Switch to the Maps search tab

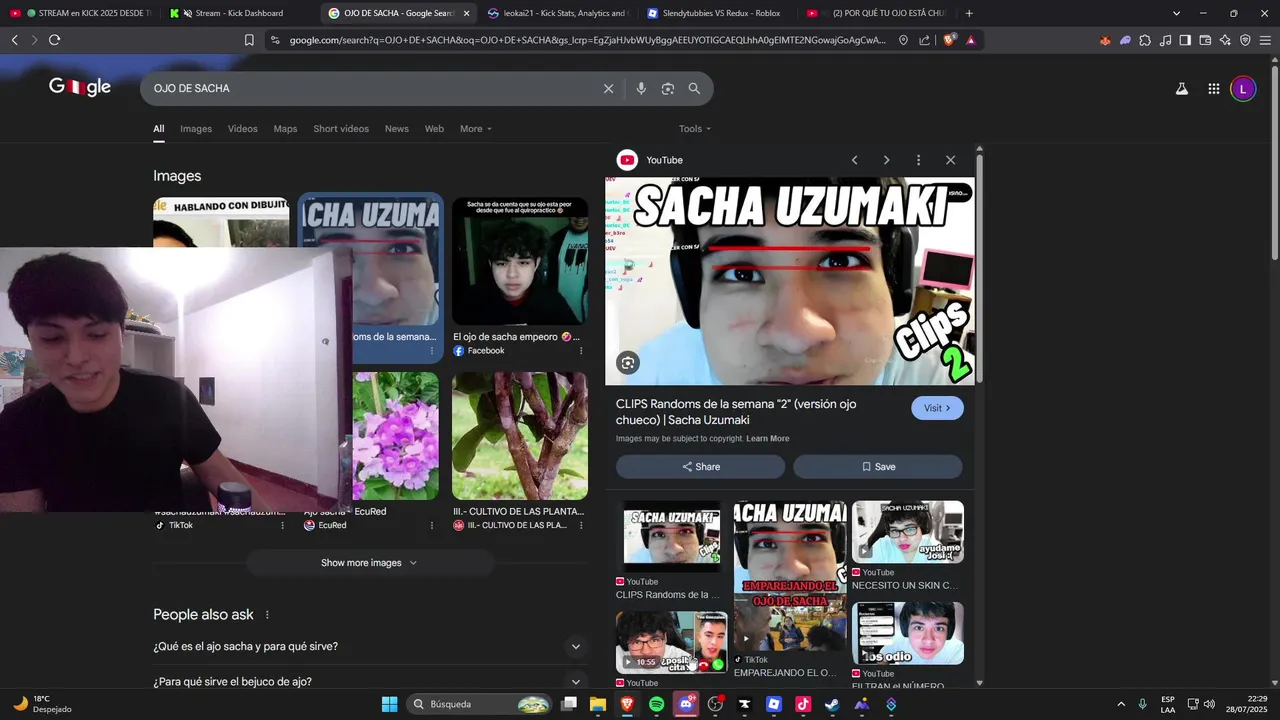(x=285, y=129)
